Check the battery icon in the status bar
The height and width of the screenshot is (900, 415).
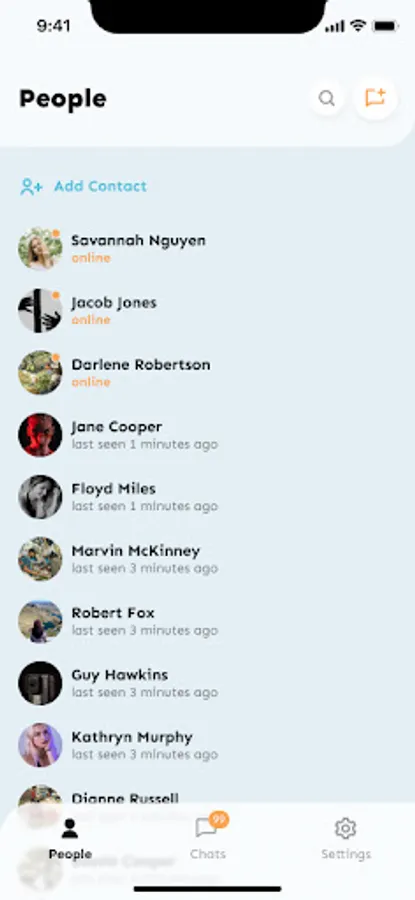pyautogui.click(x=385, y=26)
